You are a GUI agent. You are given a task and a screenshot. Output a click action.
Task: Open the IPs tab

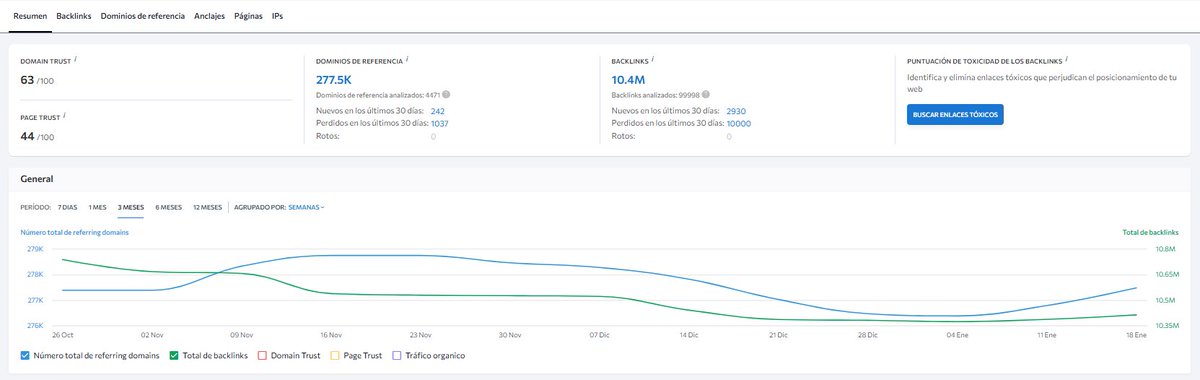click(x=277, y=16)
